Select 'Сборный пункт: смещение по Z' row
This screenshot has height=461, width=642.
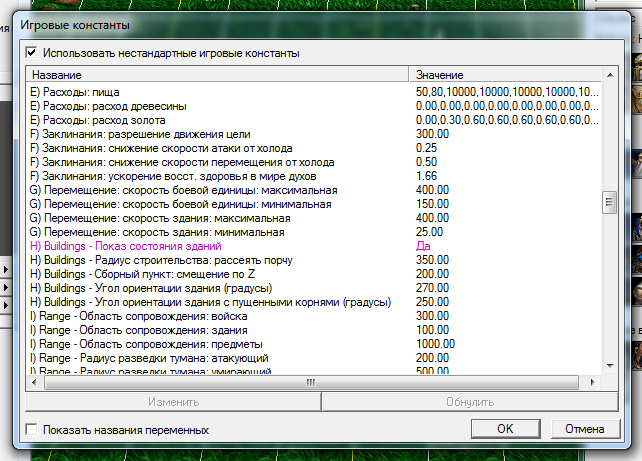coord(314,274)
